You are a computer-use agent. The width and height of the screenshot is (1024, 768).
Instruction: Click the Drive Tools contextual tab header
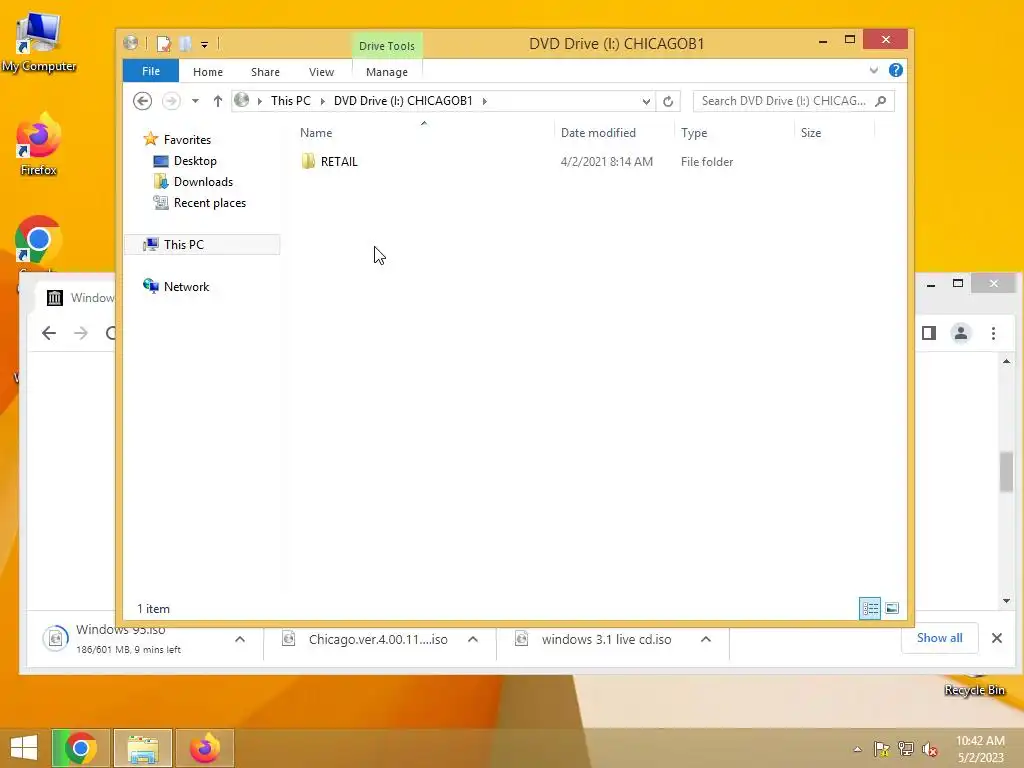point(387,46)
